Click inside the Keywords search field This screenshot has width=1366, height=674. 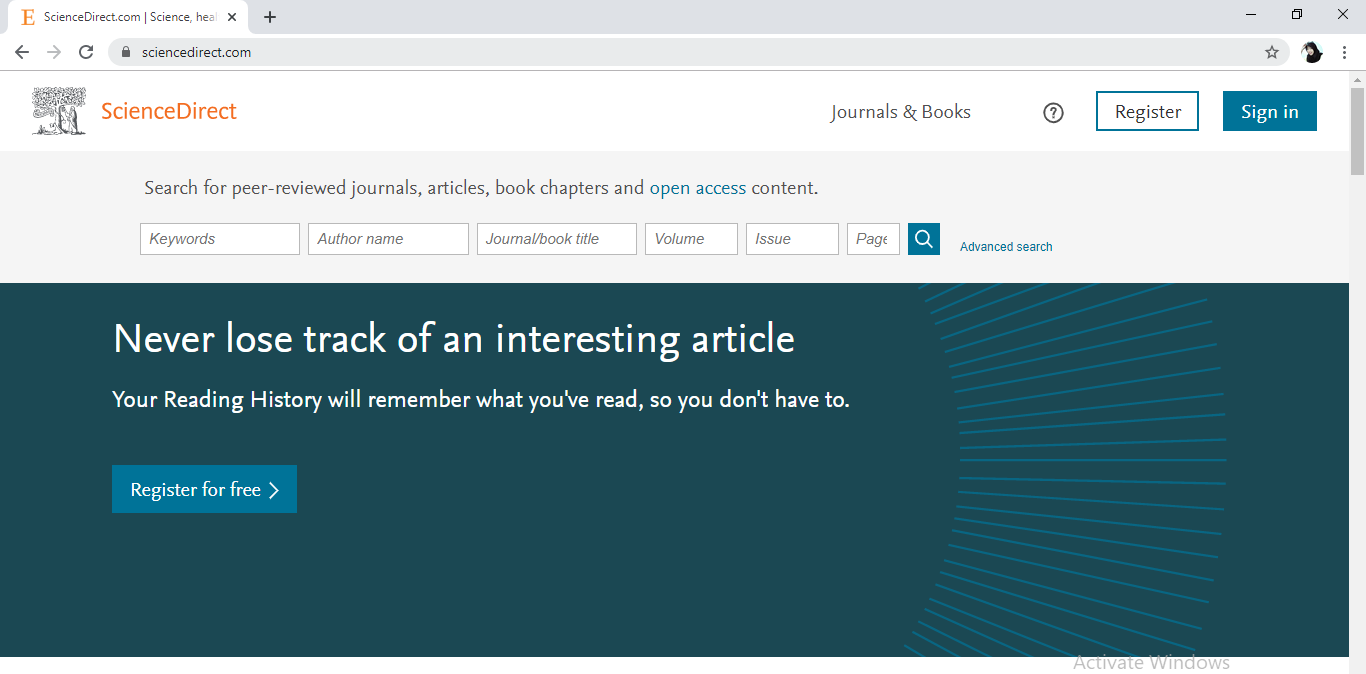[x=219, y=239]
